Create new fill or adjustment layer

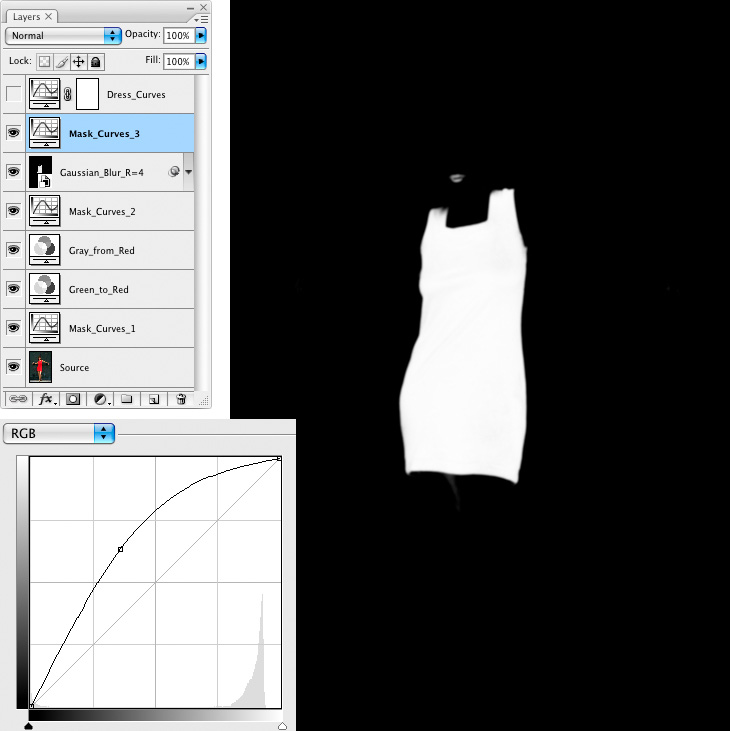pyautogui.click(x=101, y=398)
